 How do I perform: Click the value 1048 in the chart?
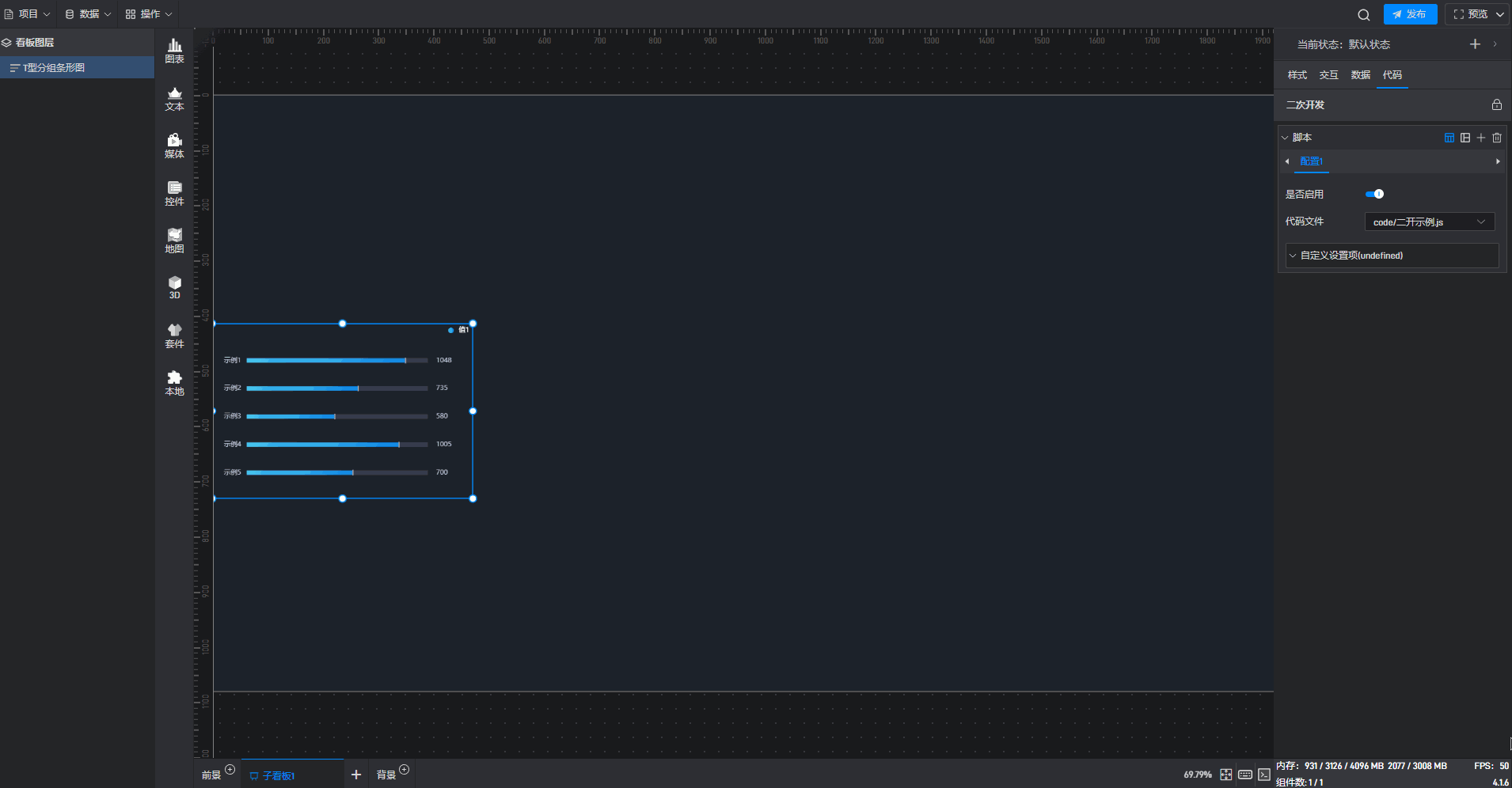tap(443, 360)
